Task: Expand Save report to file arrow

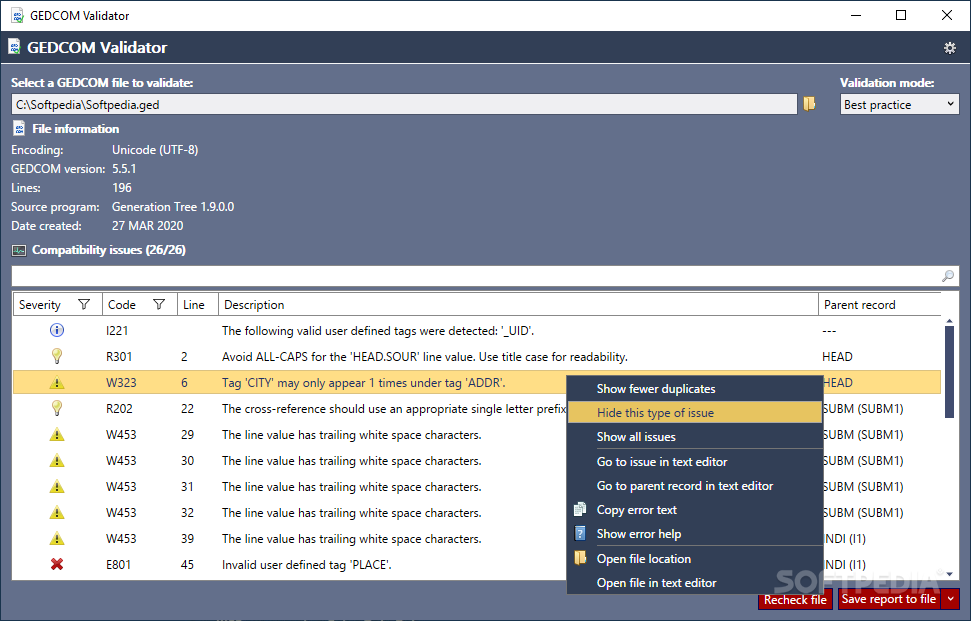Action: click(x=951, y=599)
